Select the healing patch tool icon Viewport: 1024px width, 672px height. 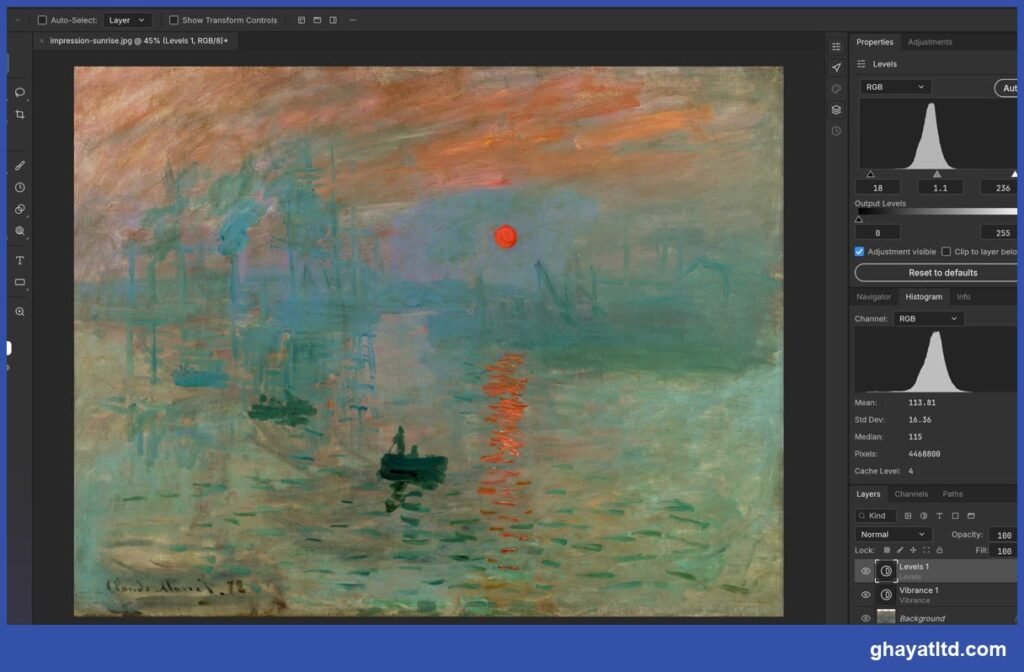(20, 209)
